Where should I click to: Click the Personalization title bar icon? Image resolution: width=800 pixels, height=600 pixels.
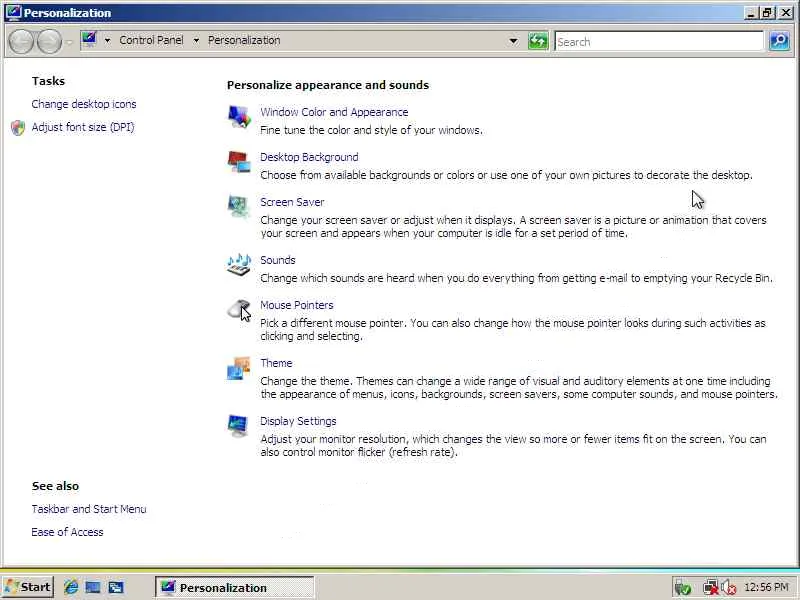click(x=13, y=12)
